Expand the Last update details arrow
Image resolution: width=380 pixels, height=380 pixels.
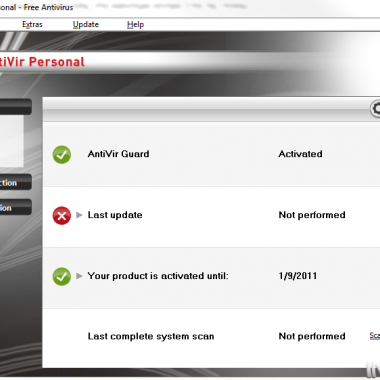79,215
